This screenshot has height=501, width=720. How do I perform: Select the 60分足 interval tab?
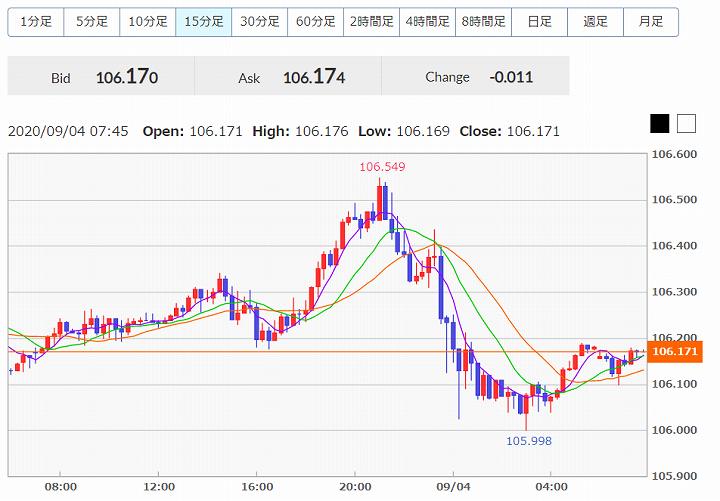click(315, 22)
